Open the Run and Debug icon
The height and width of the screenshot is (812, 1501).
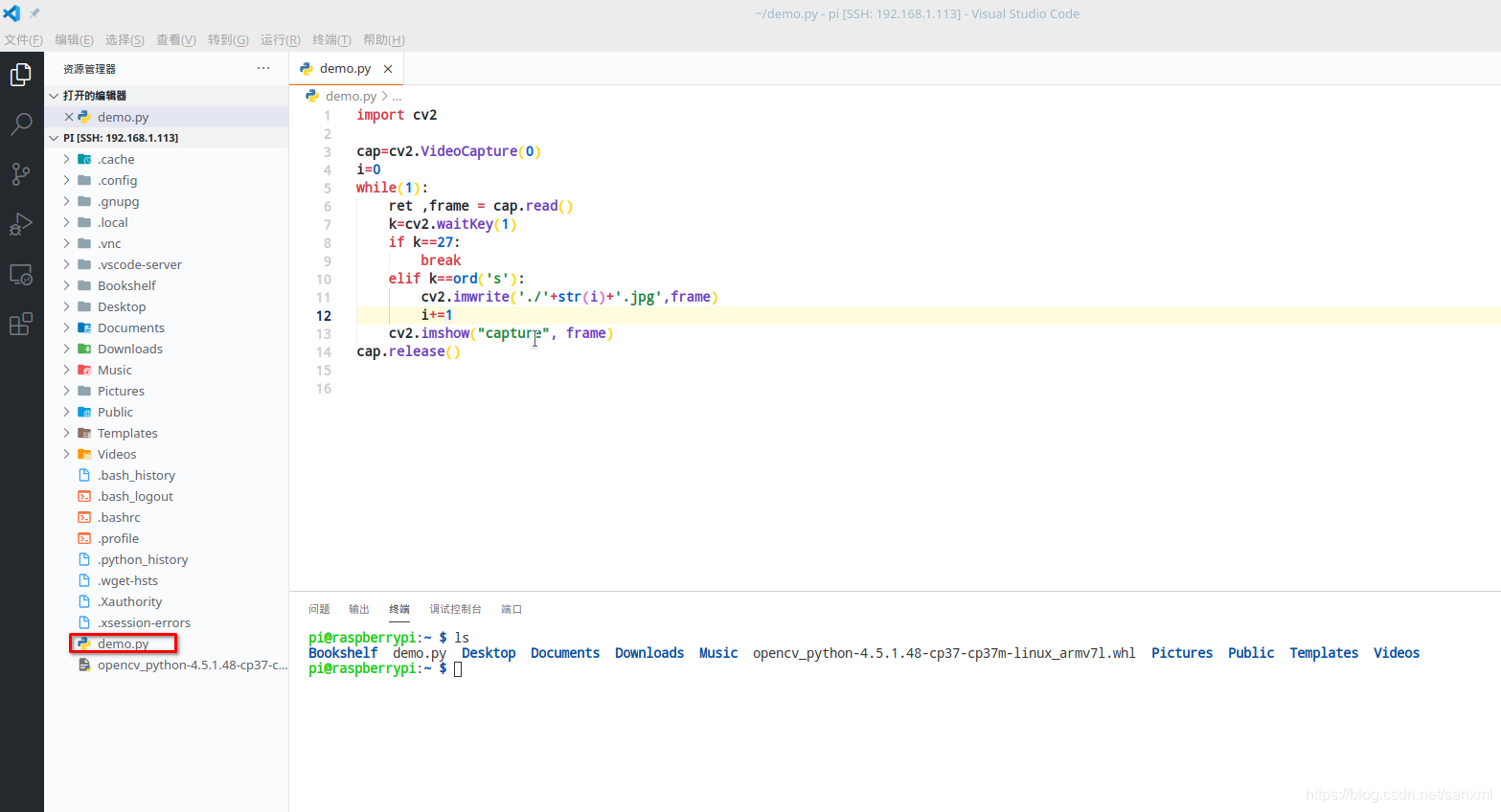21,224
